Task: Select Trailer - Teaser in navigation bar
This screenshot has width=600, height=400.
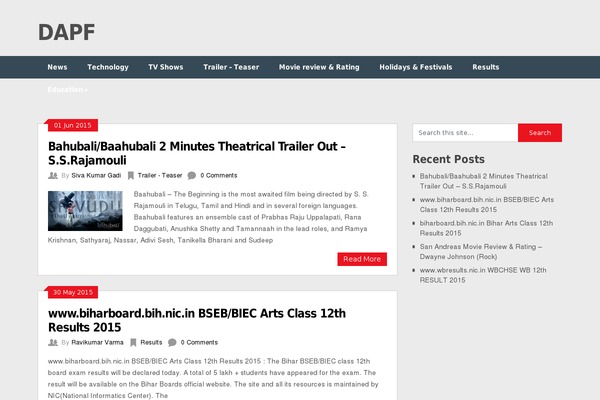Action: pos(231,67)
